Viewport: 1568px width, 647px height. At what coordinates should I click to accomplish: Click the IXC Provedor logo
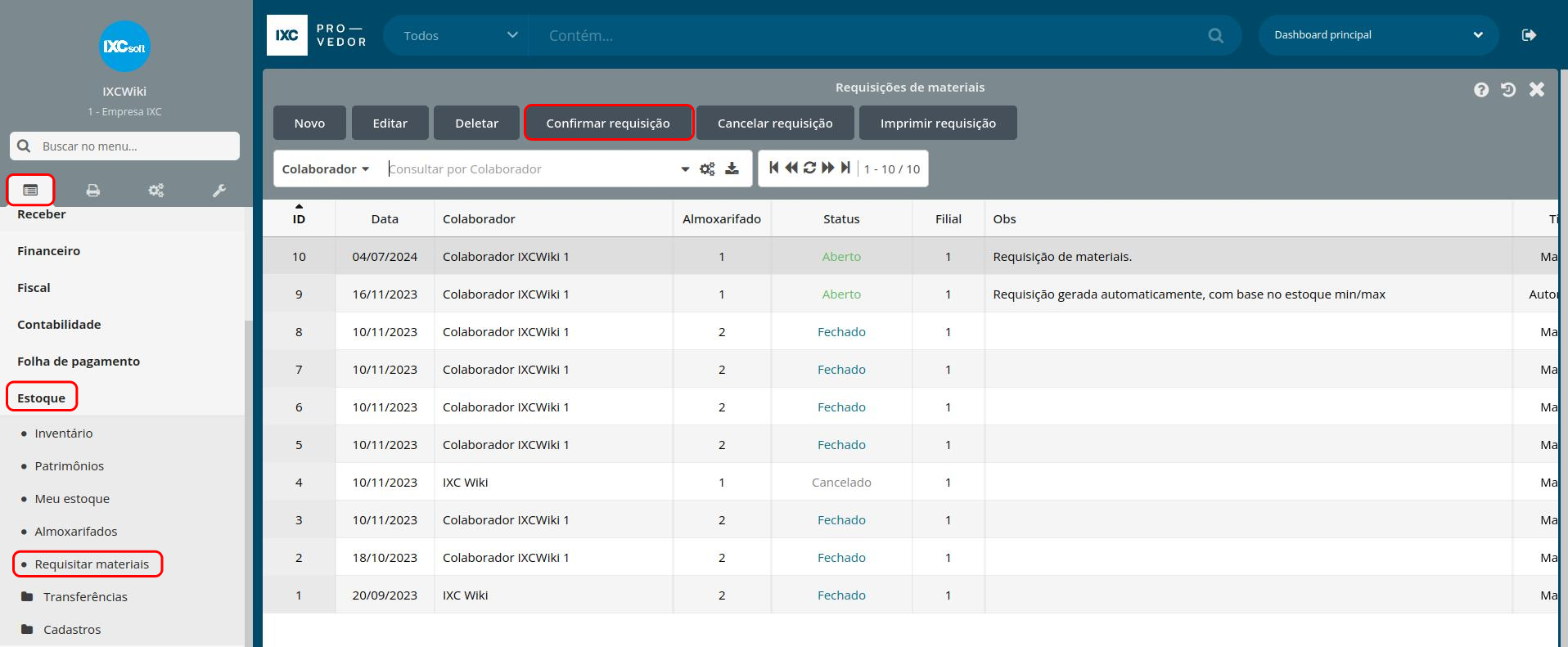(318, 35)
